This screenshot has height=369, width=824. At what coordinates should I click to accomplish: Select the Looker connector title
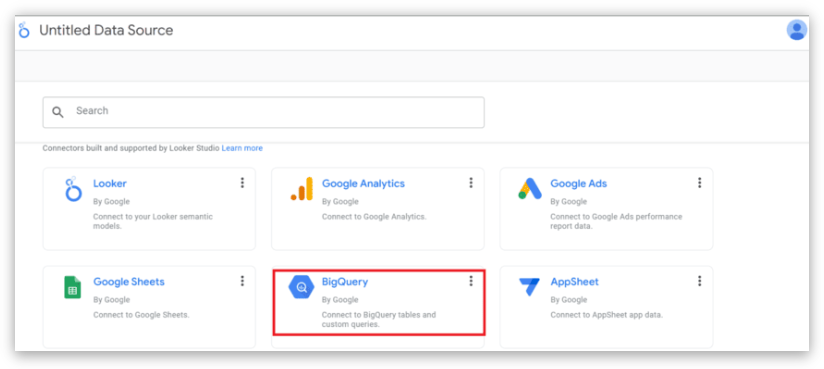[x=110, y=183]
